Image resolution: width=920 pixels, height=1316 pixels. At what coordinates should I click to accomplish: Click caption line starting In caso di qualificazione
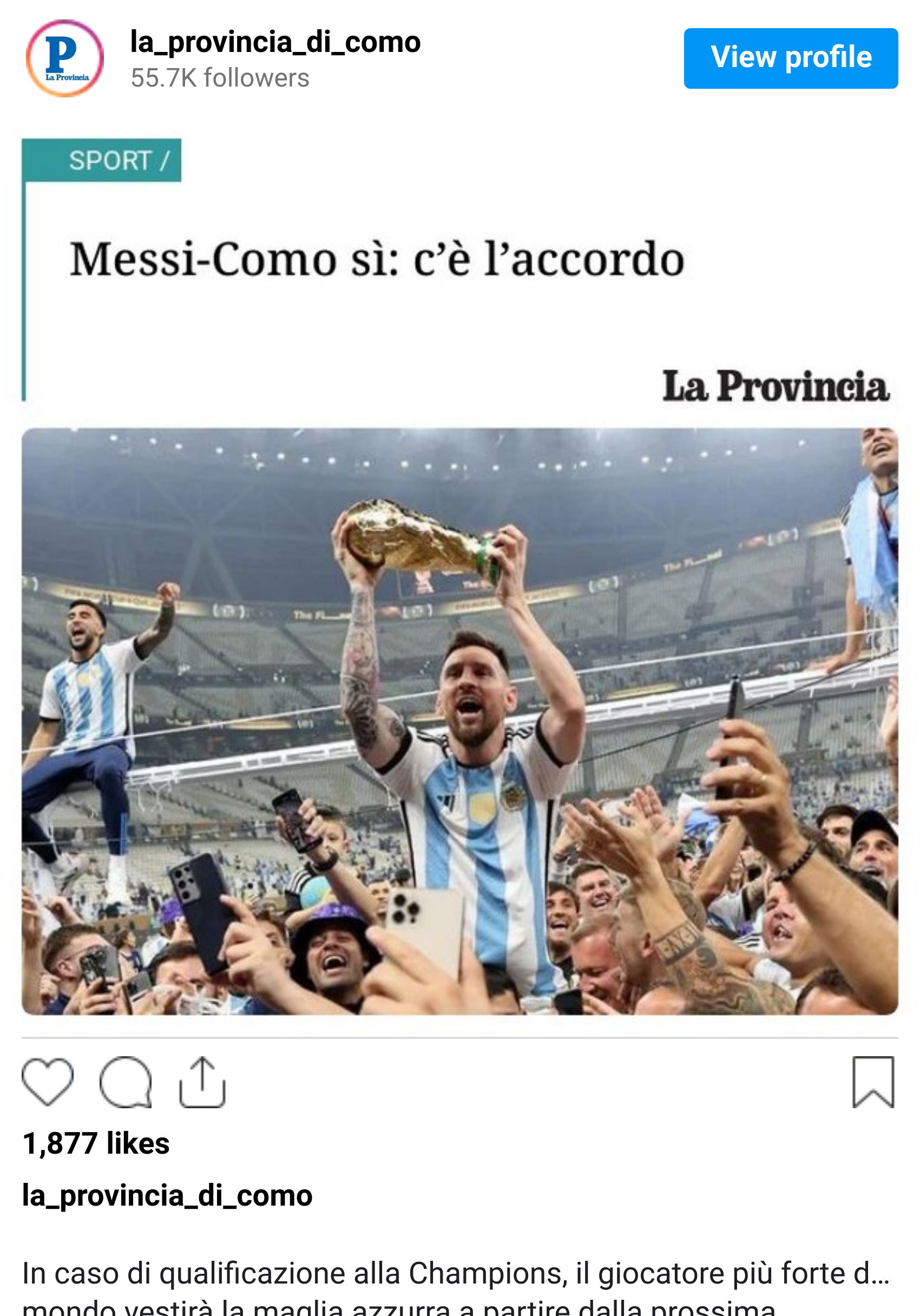456,1274
